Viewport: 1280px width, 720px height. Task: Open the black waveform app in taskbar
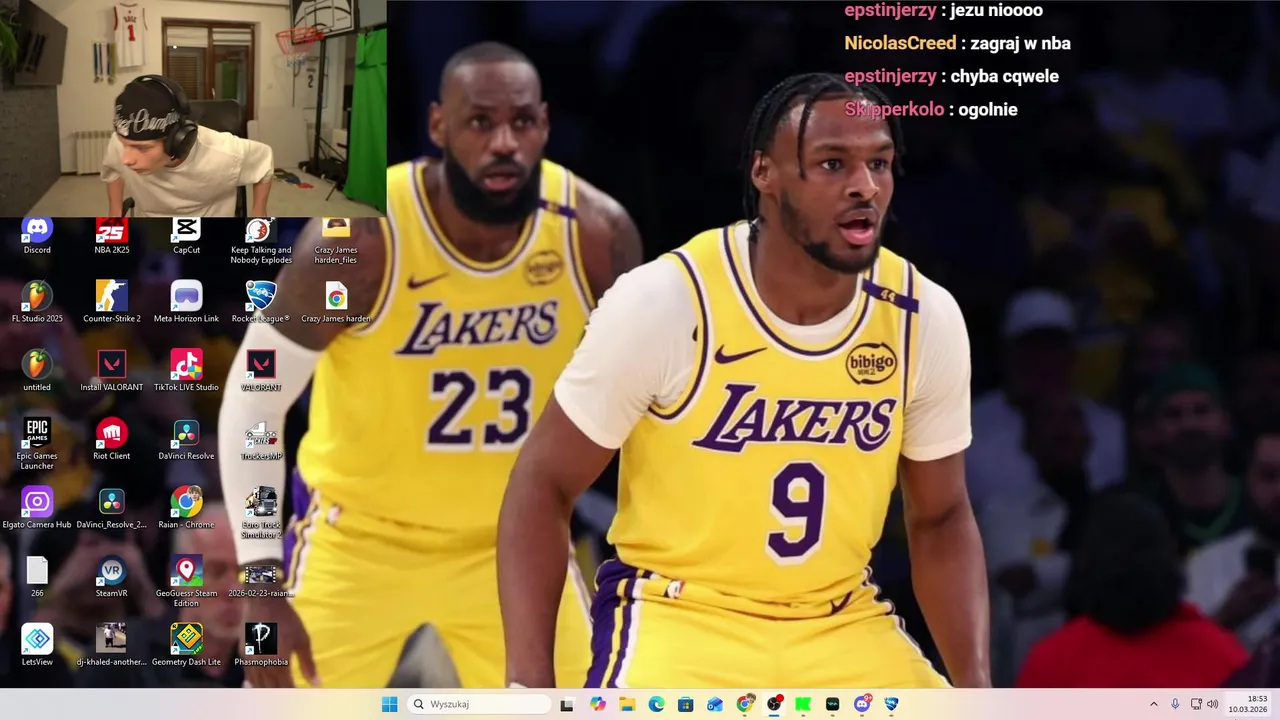point(833,704)
